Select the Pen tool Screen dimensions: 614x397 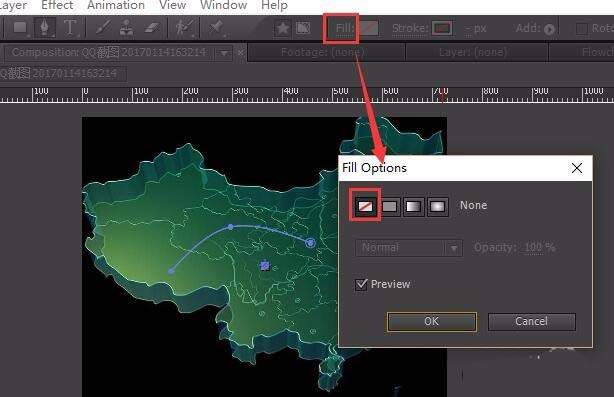pyautogui.click(x=45, y=27)
